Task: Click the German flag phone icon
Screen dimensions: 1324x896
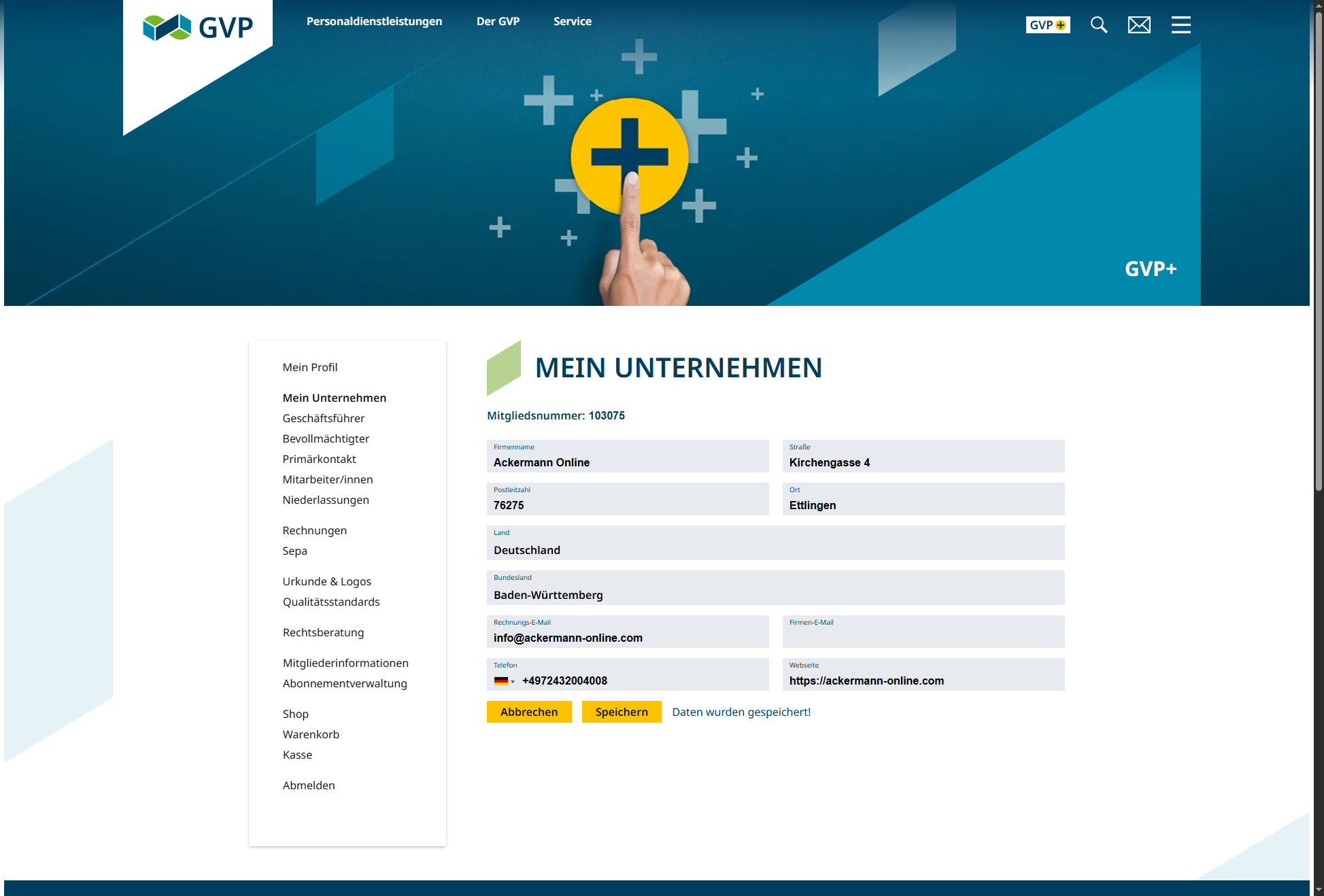Action: 500,681
